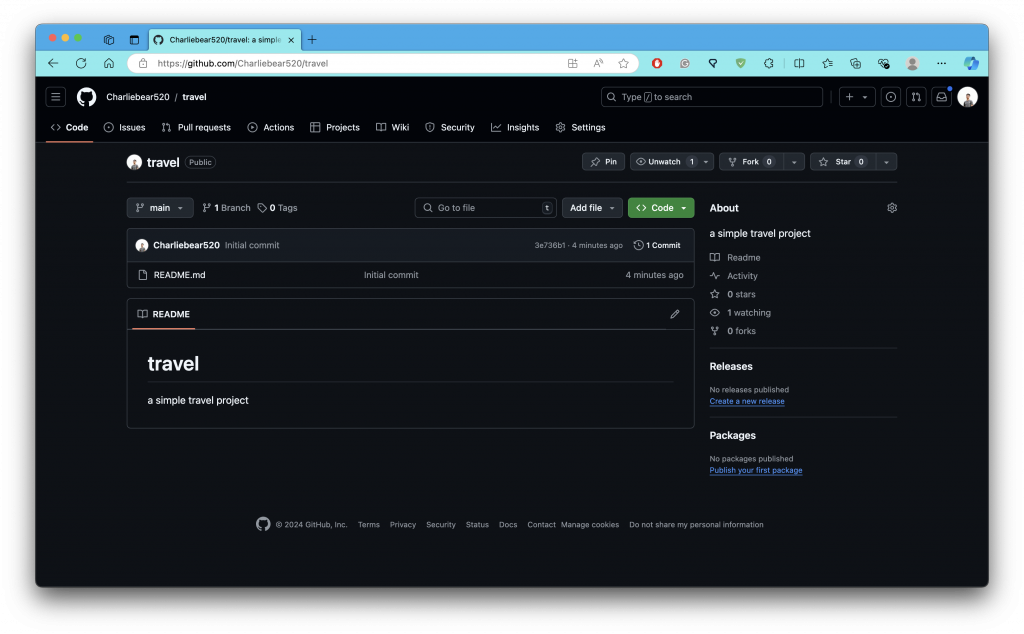The image size is (1024, 634).
Task: Click the Go to file search field
Action: pyautogui.click(x=485, y=208)
